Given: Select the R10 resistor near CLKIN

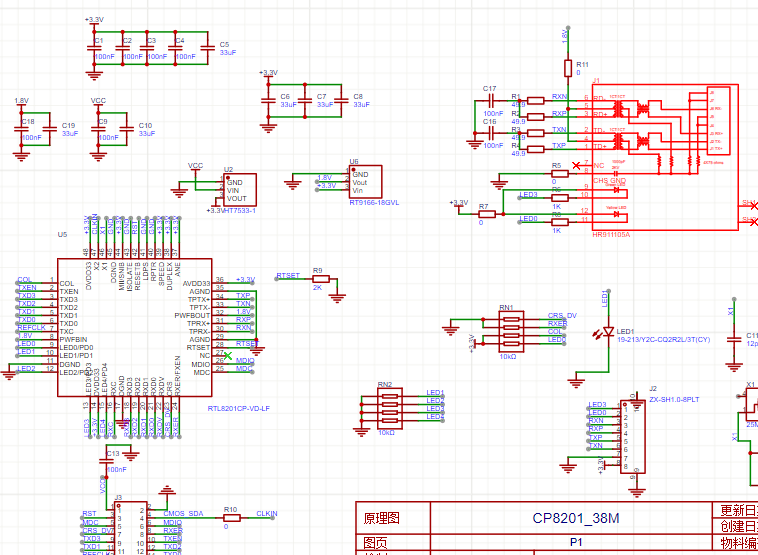Looking at the screenshot, I should [x=232, y=518].
